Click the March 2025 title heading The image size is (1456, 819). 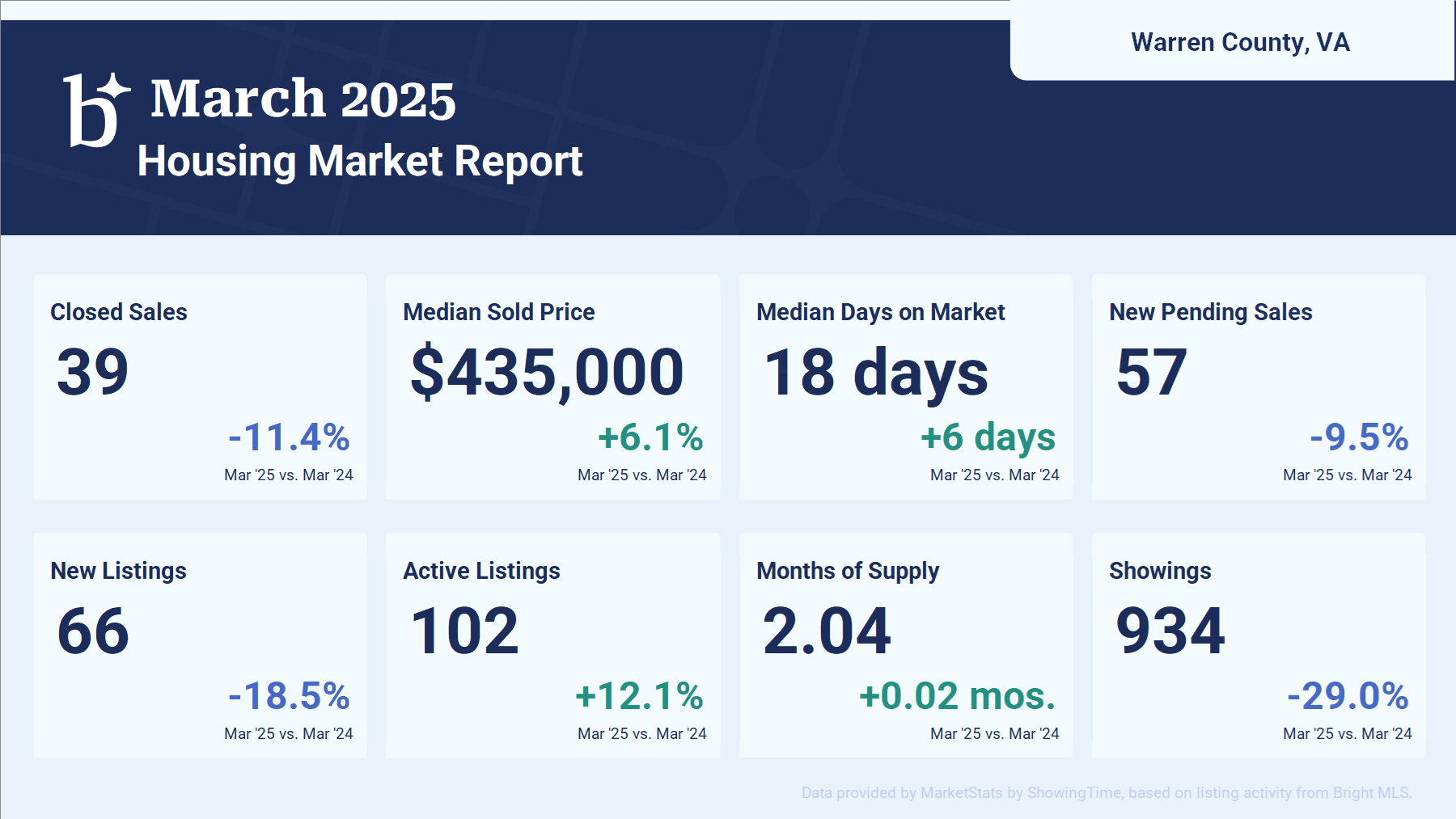[303, 99]
